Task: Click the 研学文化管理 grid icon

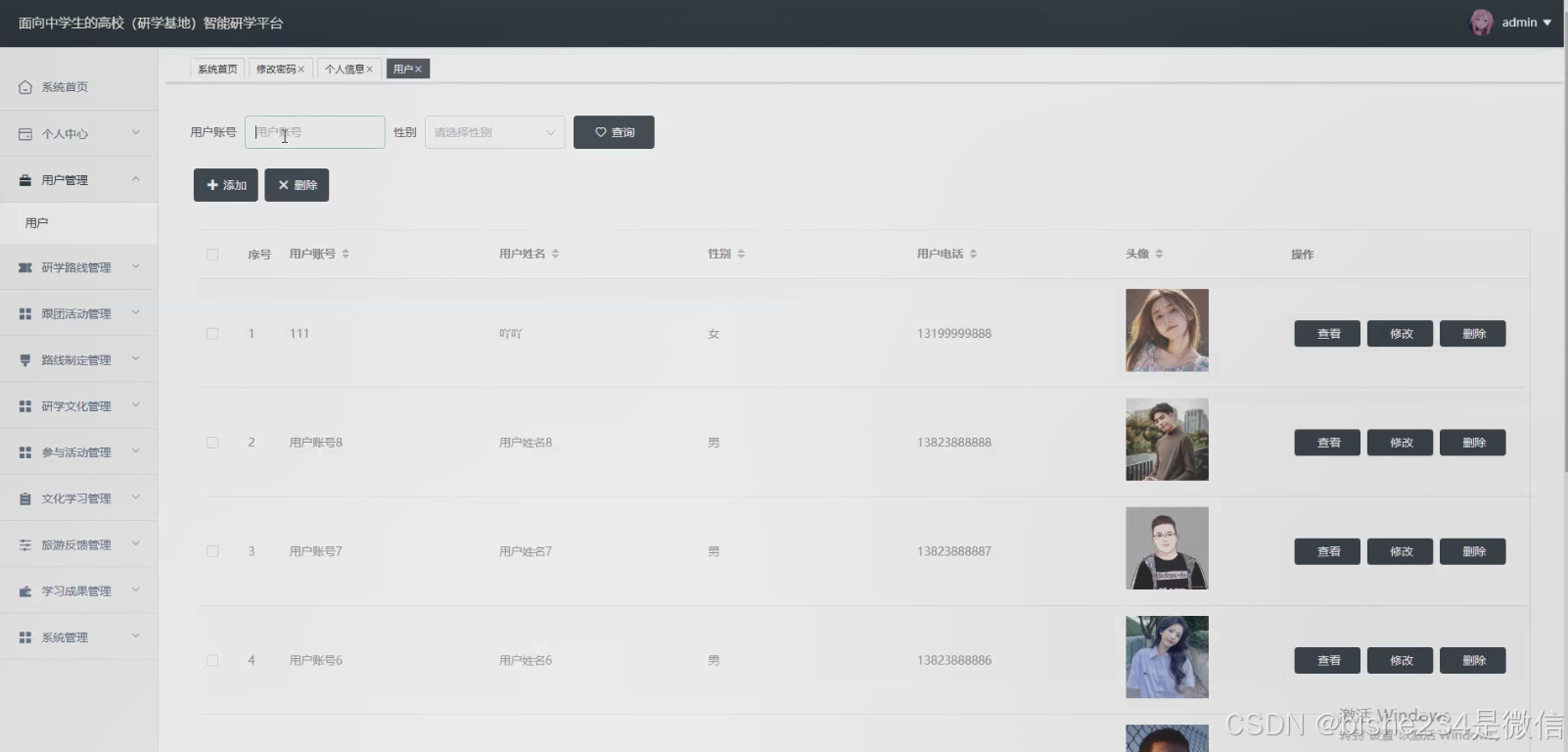Action: (25, 406)
